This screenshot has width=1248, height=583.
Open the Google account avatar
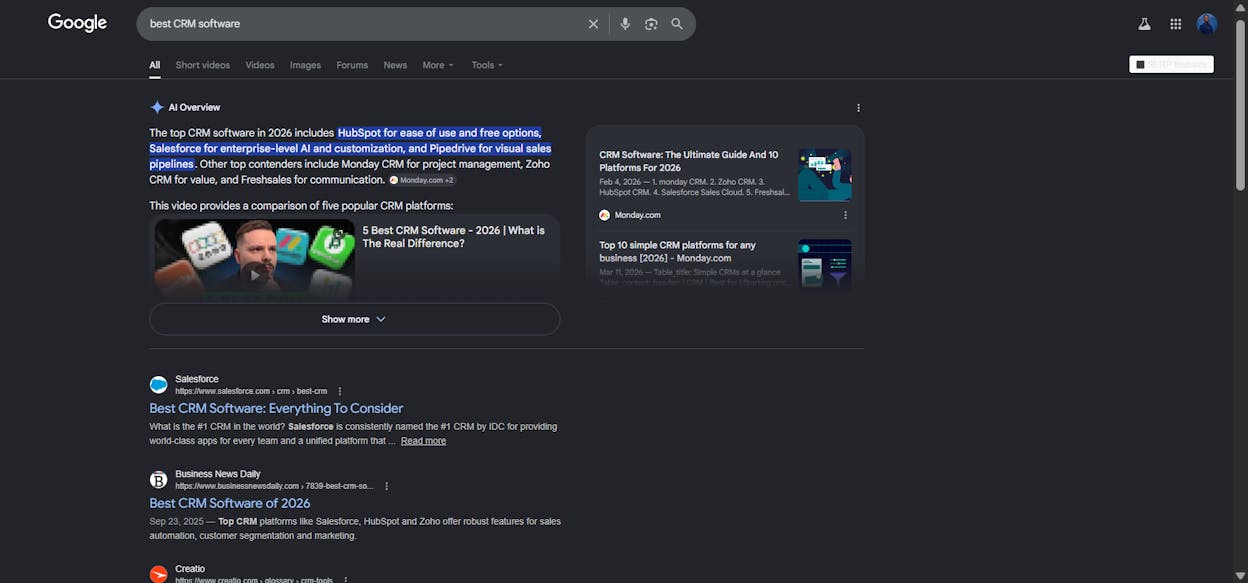(x=1207, y=24)
